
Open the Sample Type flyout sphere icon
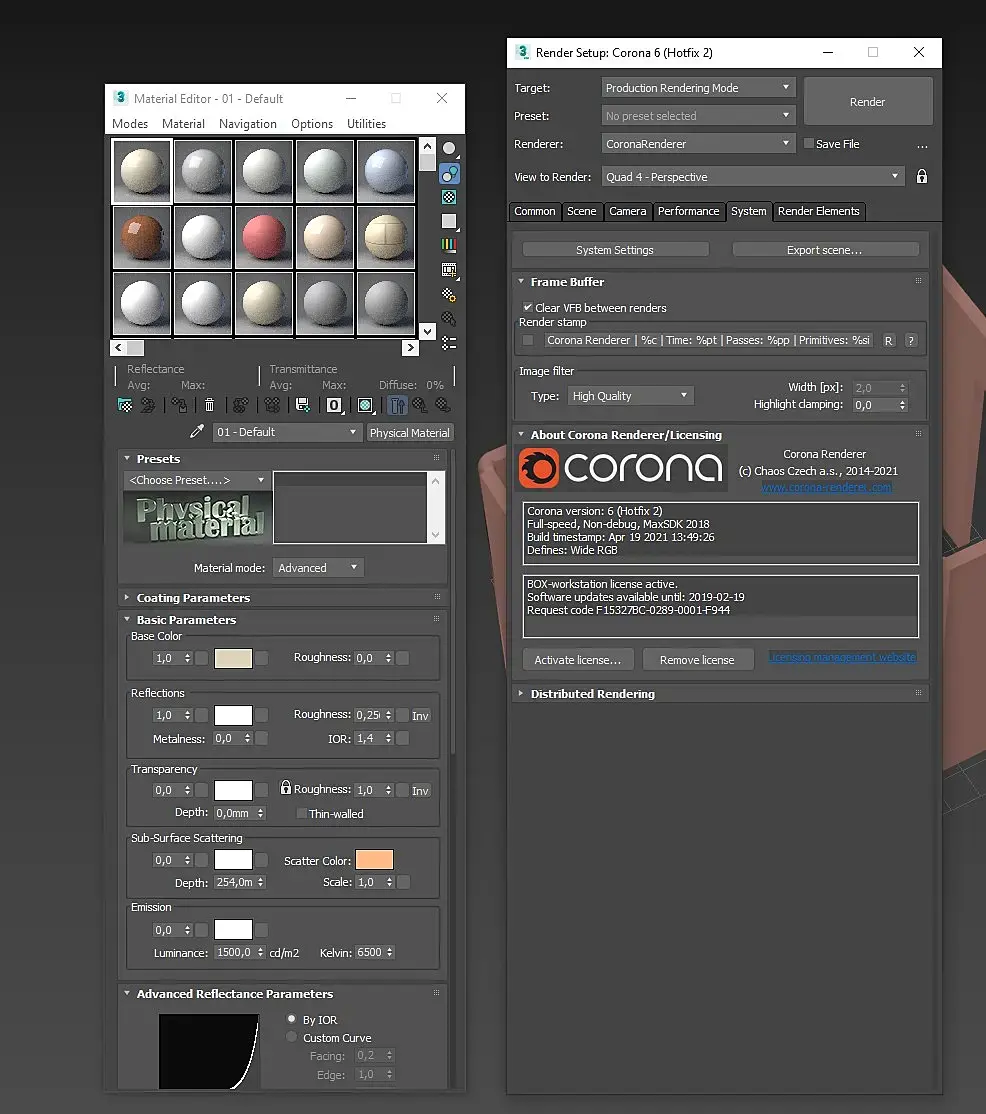(x=449, y=148)
